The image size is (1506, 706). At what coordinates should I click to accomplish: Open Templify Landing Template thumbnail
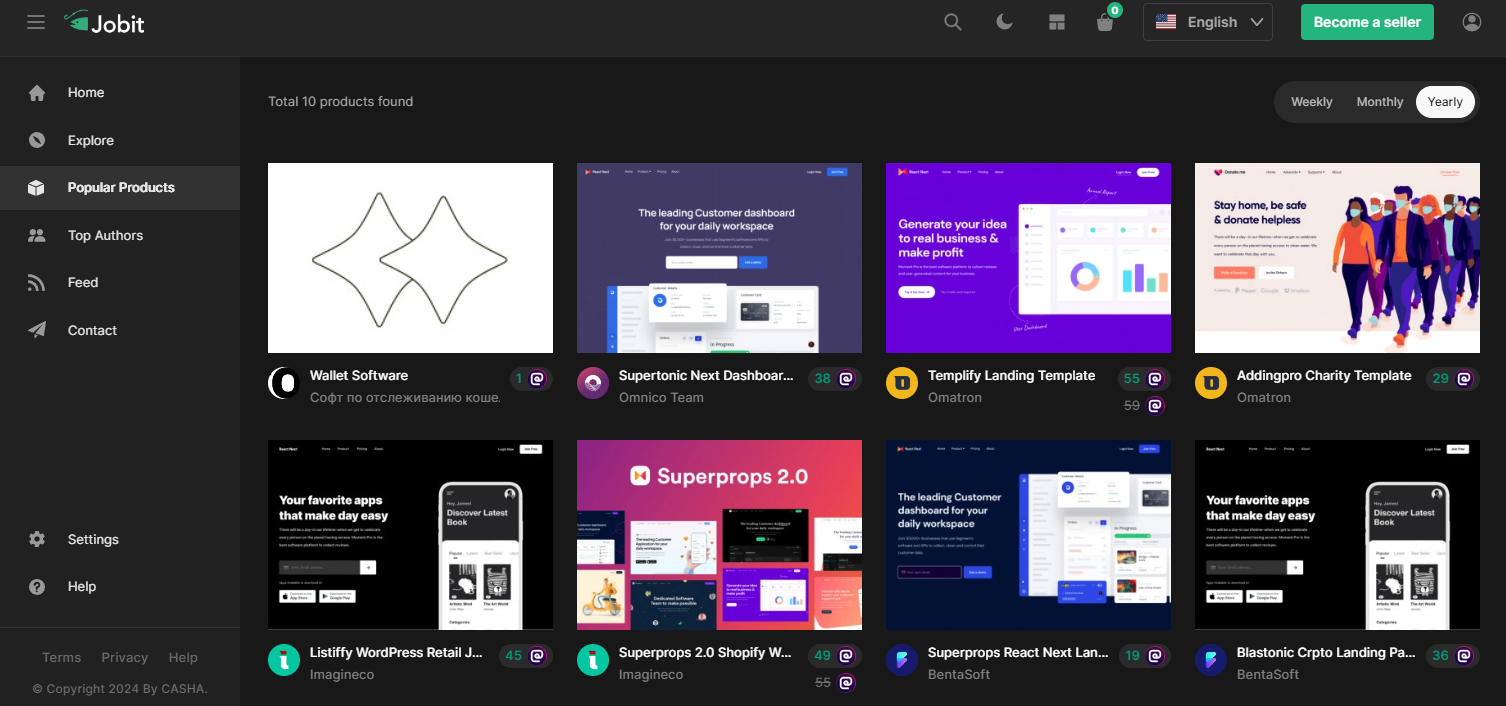click(x=1028, y=258)
